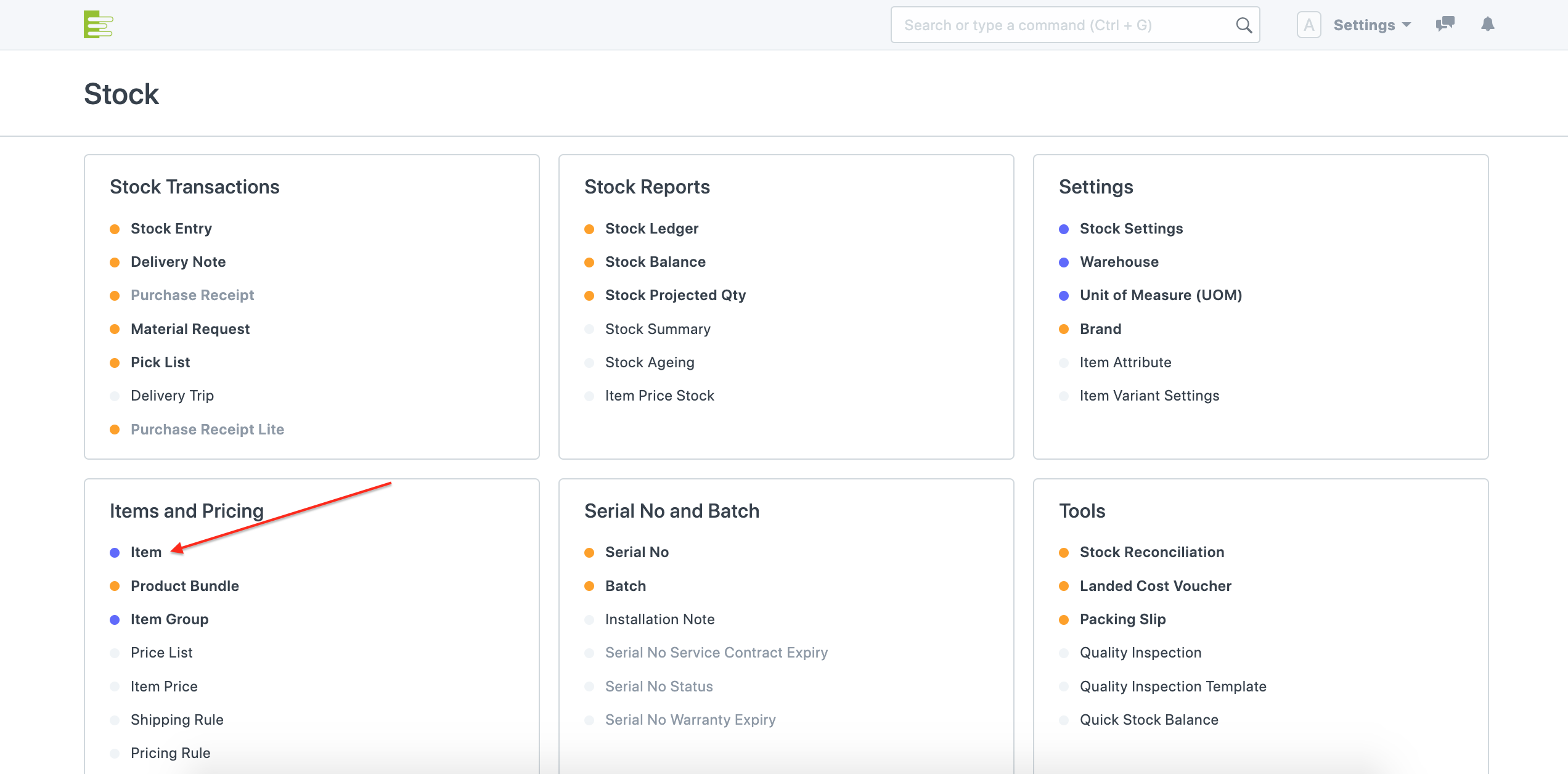Open Price List link

pyautogui.click(x=161, y=653)
